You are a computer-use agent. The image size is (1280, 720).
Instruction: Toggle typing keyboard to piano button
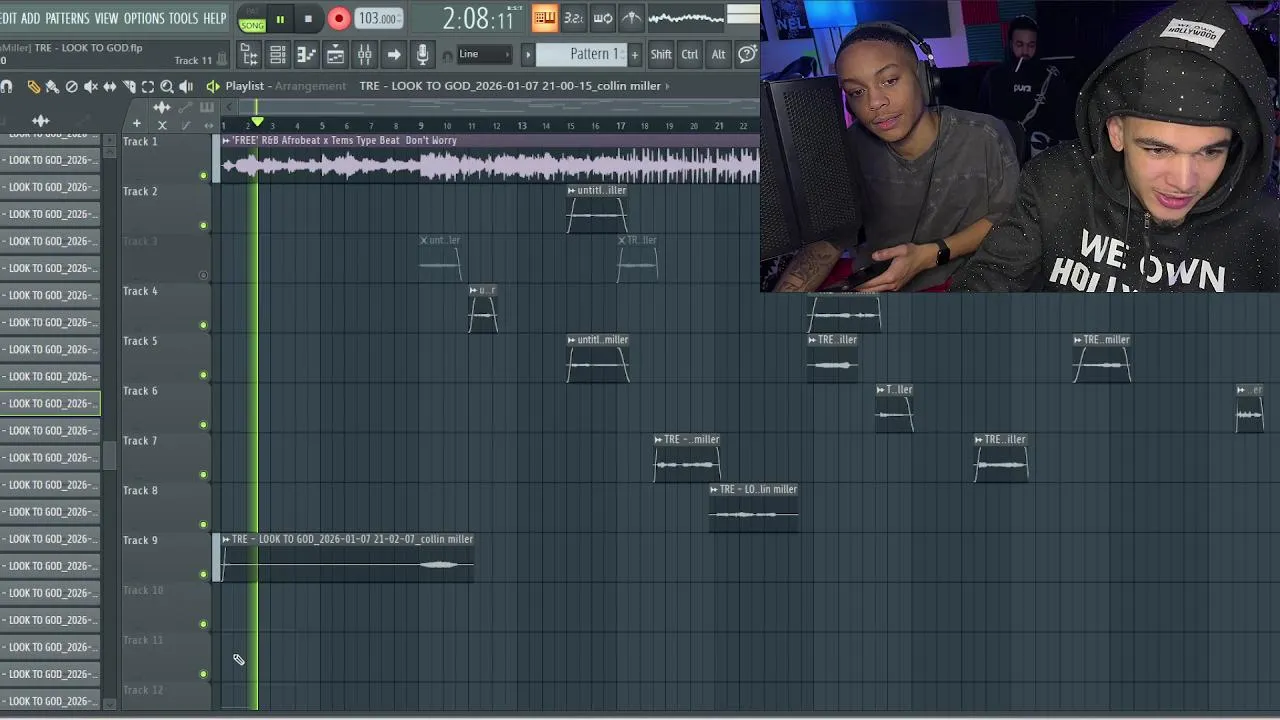[x=545, y=18]
